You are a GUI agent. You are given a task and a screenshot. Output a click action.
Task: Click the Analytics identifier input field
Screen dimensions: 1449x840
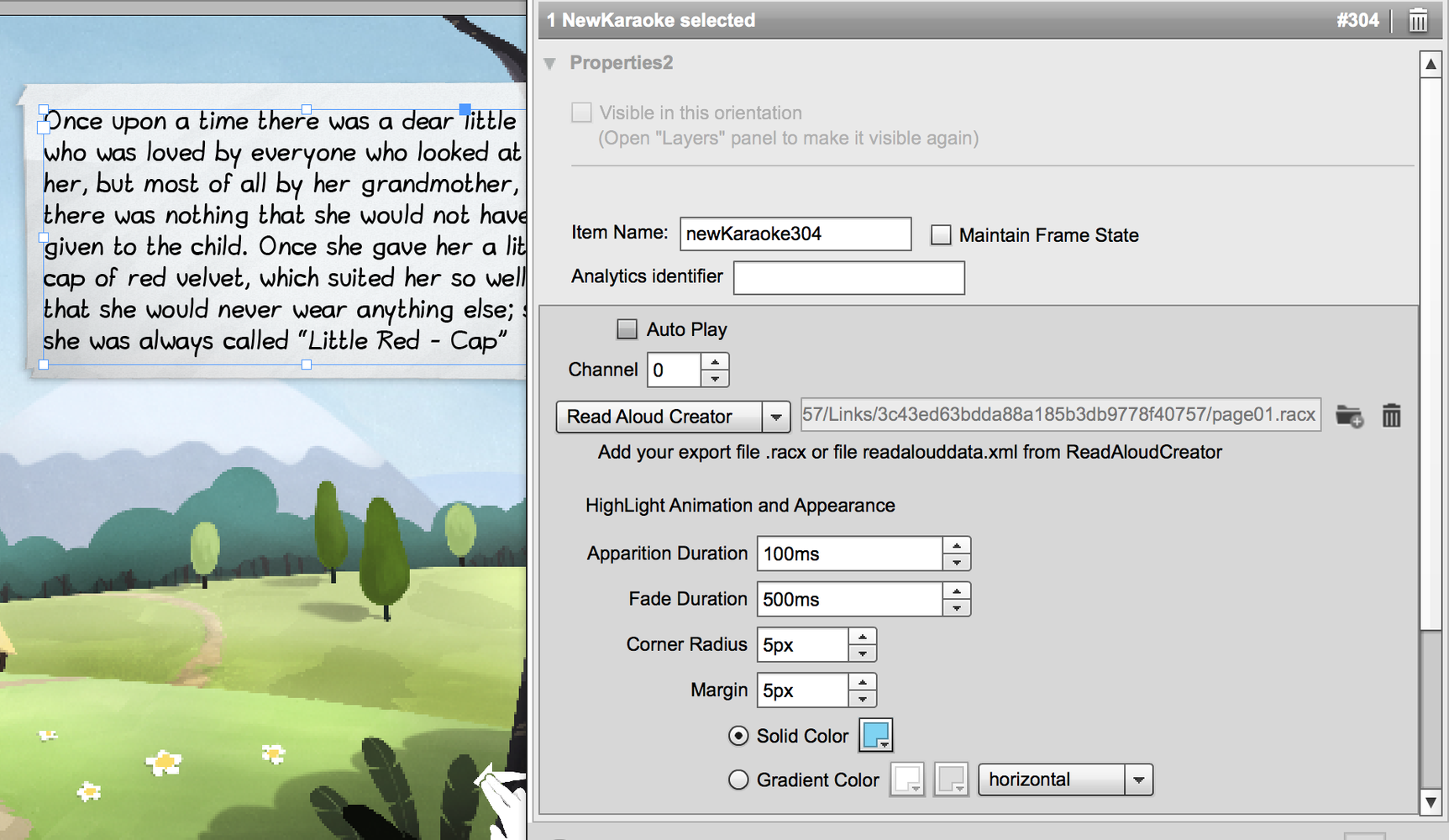pyautogui.click(x=849, y=277)
